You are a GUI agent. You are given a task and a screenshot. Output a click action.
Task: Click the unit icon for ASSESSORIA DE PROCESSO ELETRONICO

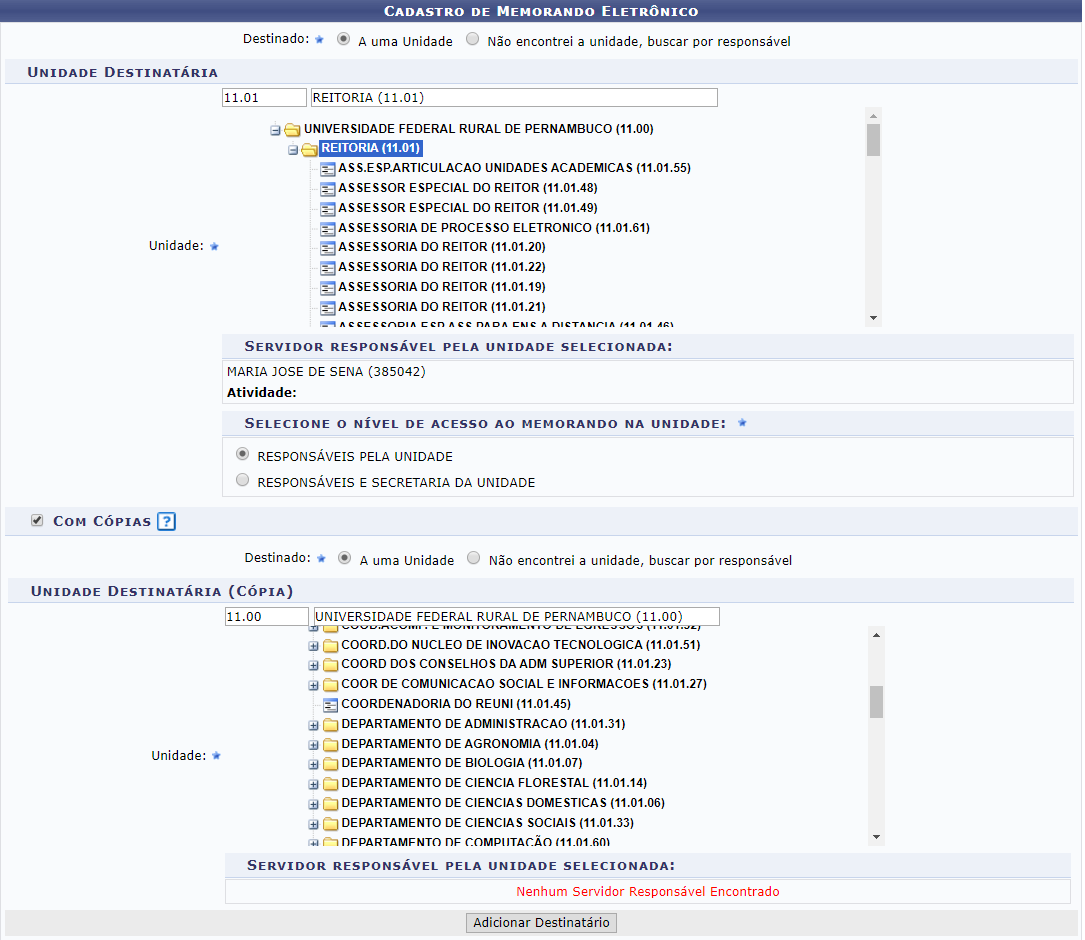[327, 228]
